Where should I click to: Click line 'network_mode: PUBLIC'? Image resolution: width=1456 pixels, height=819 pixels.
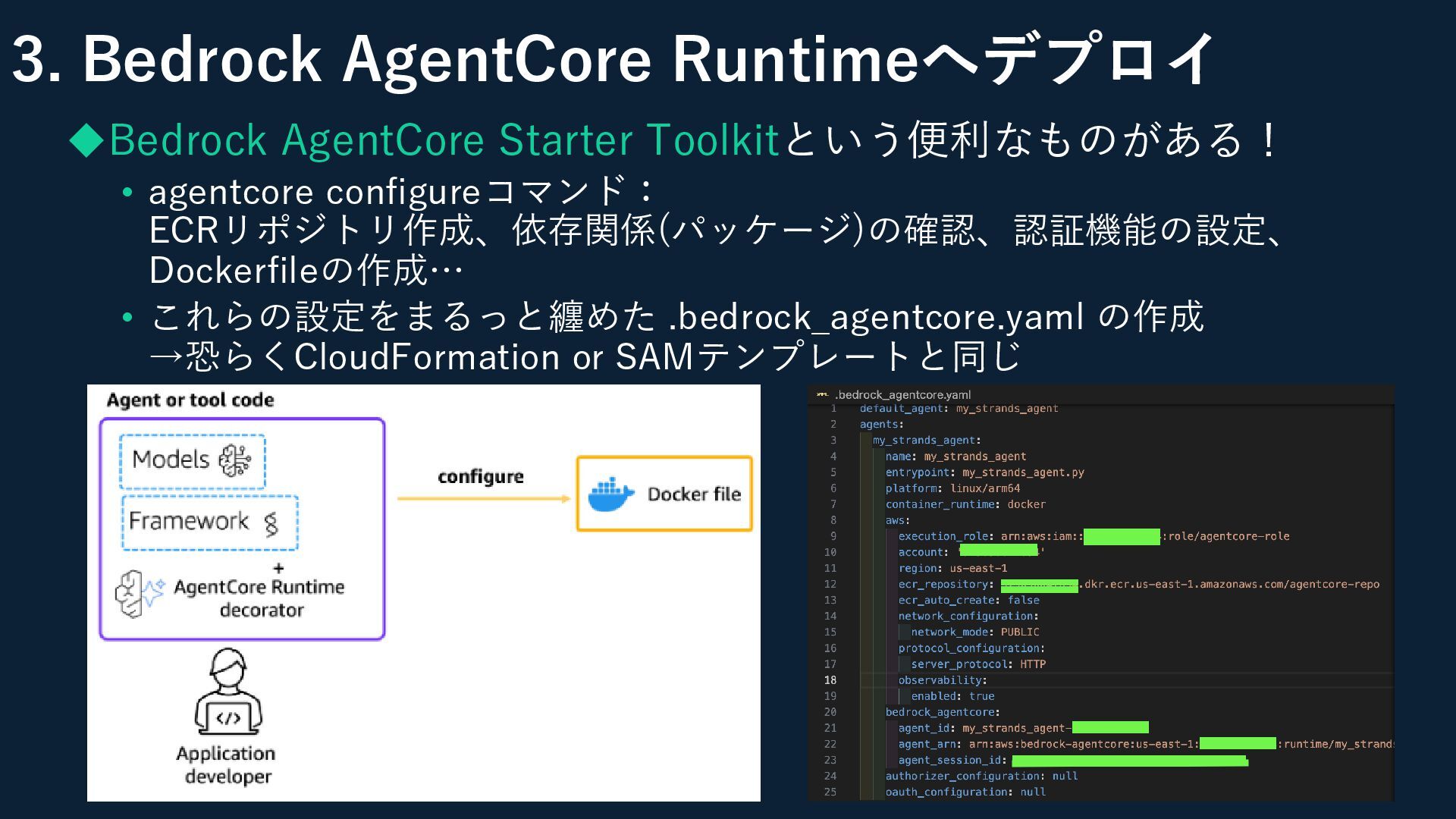point(975,632)
